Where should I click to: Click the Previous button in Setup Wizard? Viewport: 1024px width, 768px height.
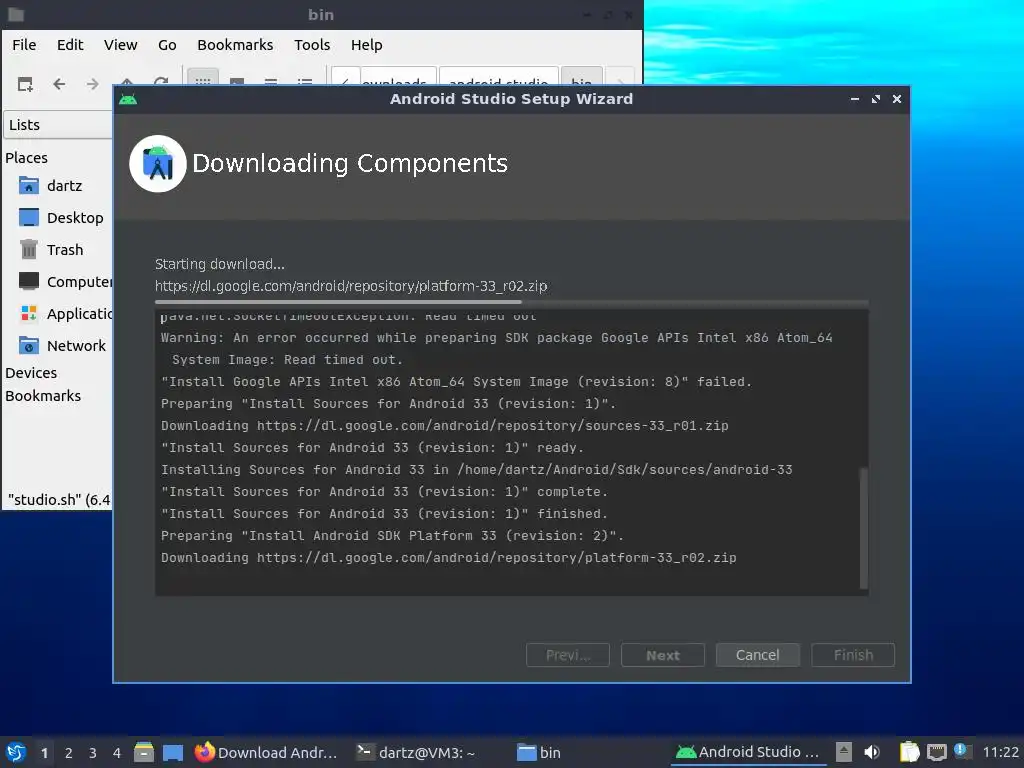(568, 655)
